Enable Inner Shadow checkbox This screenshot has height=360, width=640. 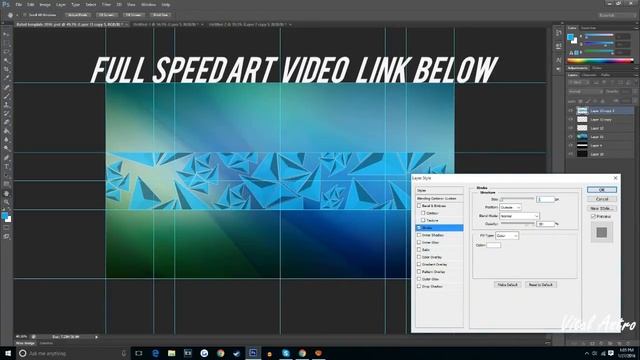[419, 235]
